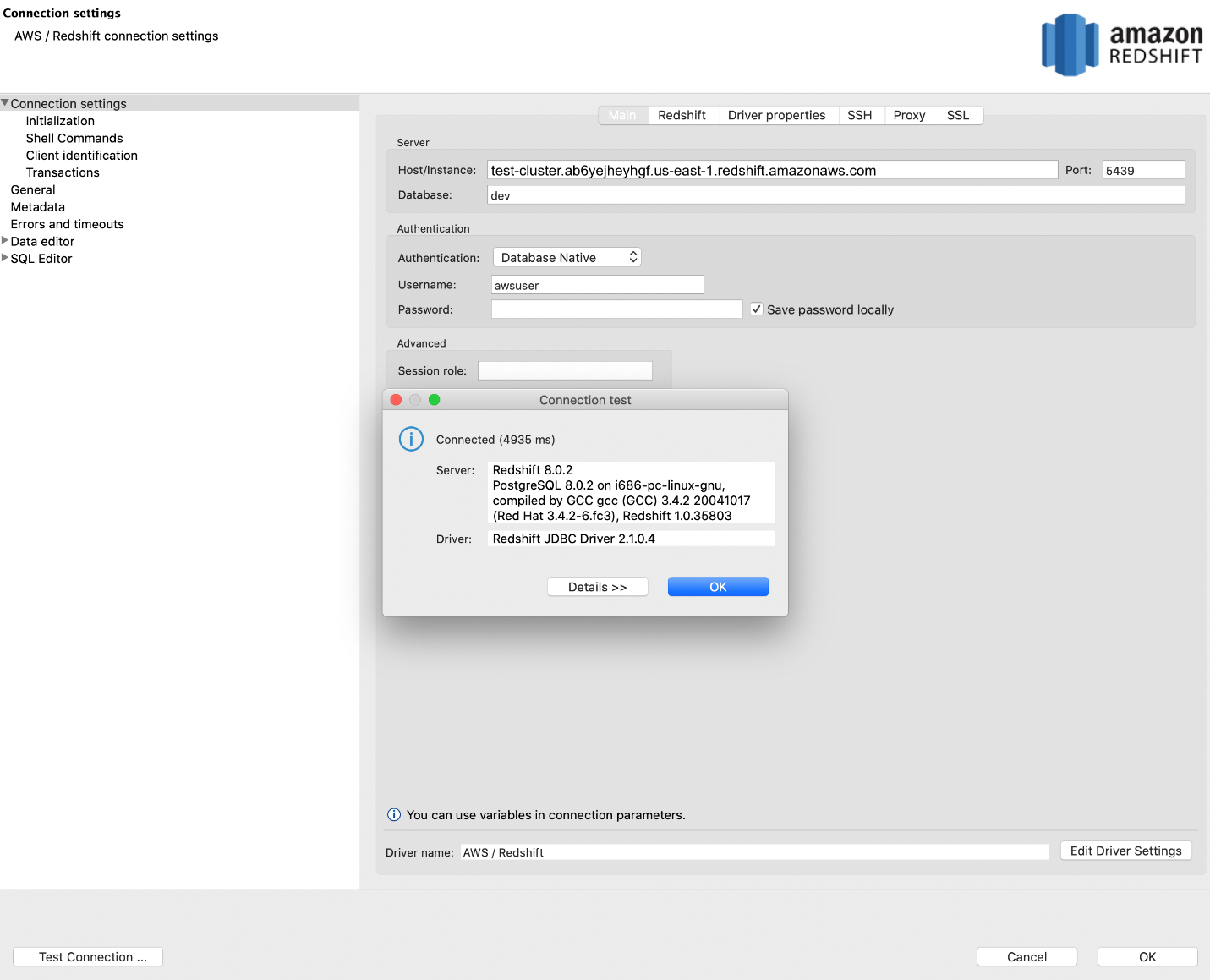Viewport: 1210px width, 980px height.
Task: Expand the SQL Editor tree node
Action: coord(5,258)
